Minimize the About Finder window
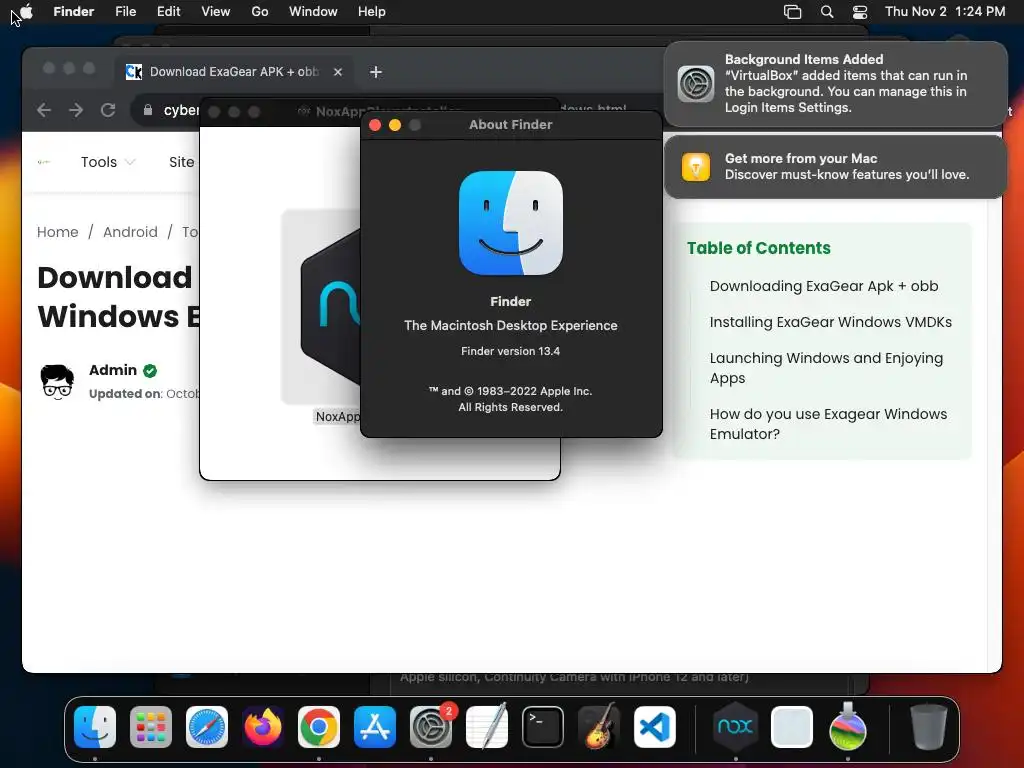Viewport: 1024px width, 768px height. point(395,125)
